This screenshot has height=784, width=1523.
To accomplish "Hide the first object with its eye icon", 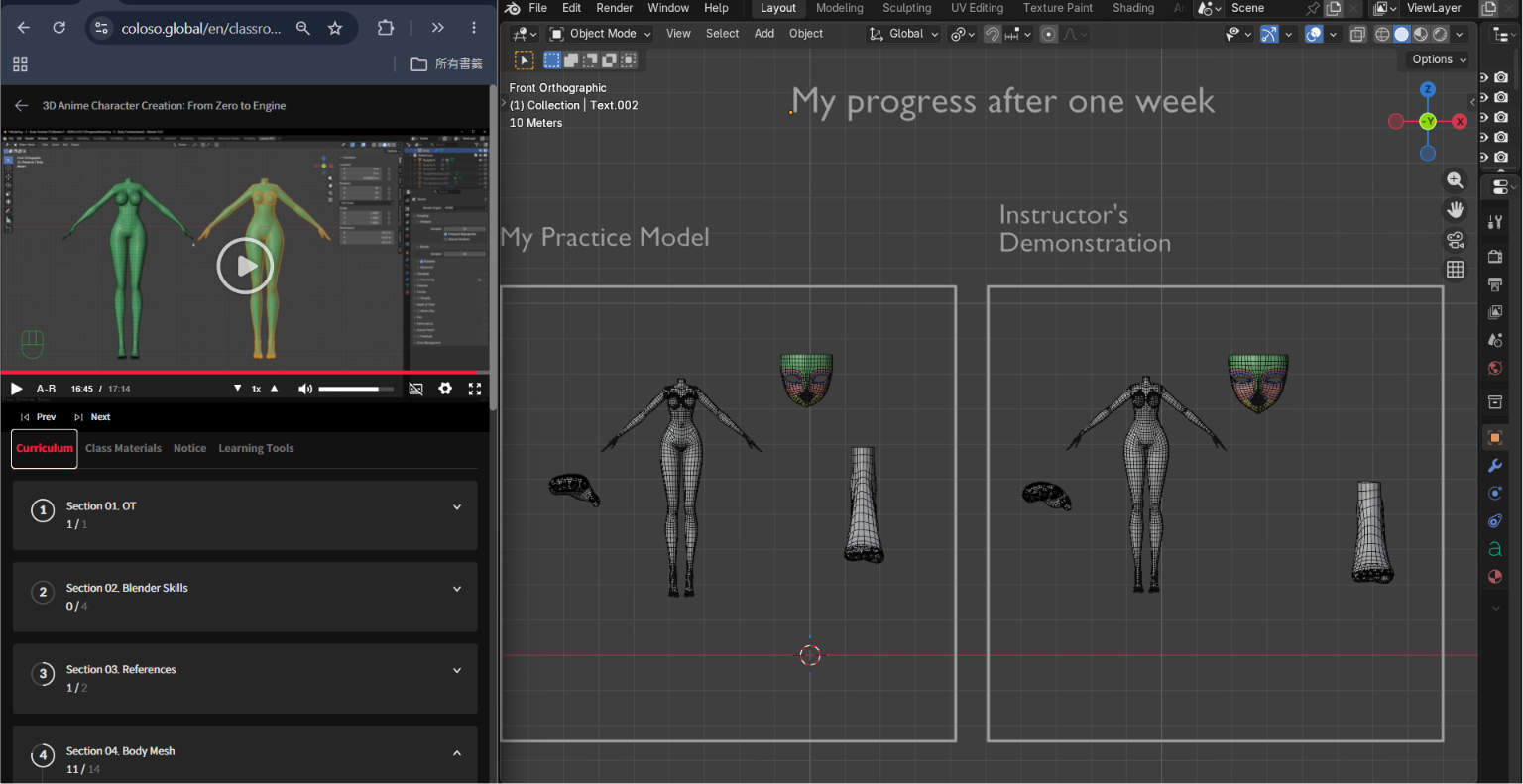I will click(1484, 77).
